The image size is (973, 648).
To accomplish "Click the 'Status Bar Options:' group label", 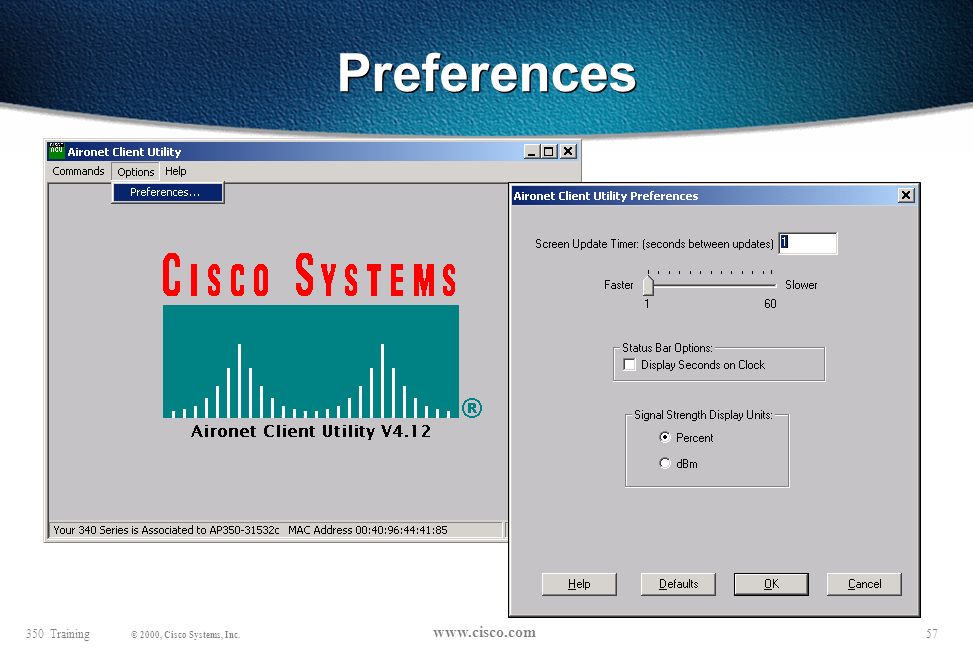I will point(667,348).
